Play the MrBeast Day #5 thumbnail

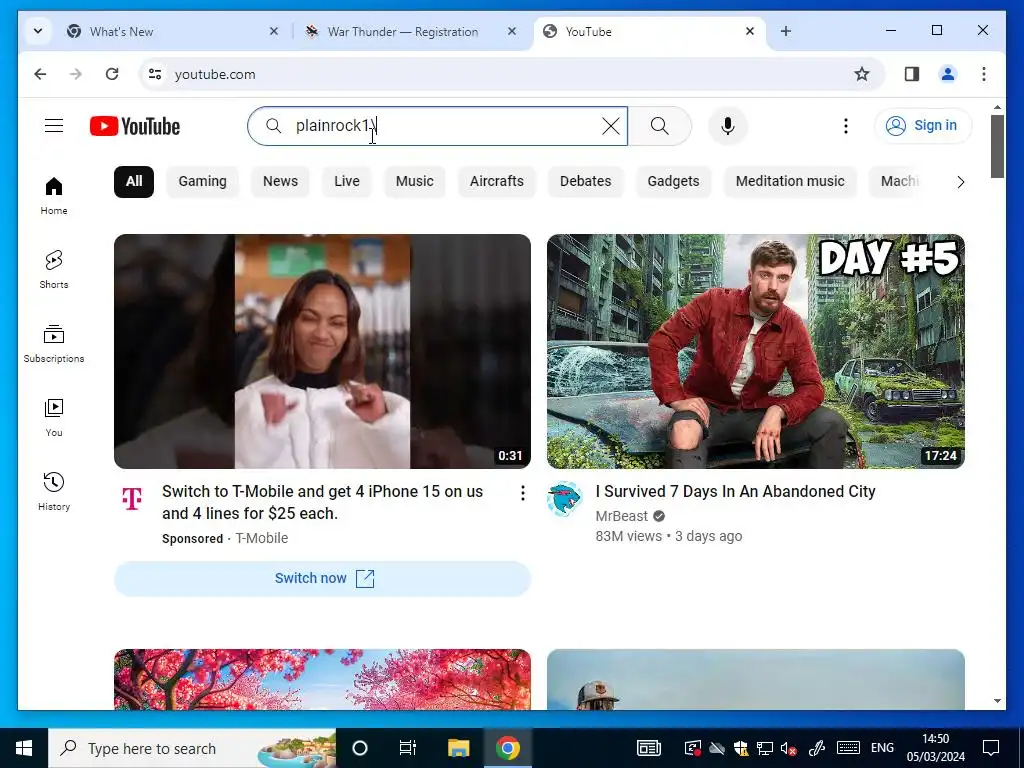[x=756, y=351]
